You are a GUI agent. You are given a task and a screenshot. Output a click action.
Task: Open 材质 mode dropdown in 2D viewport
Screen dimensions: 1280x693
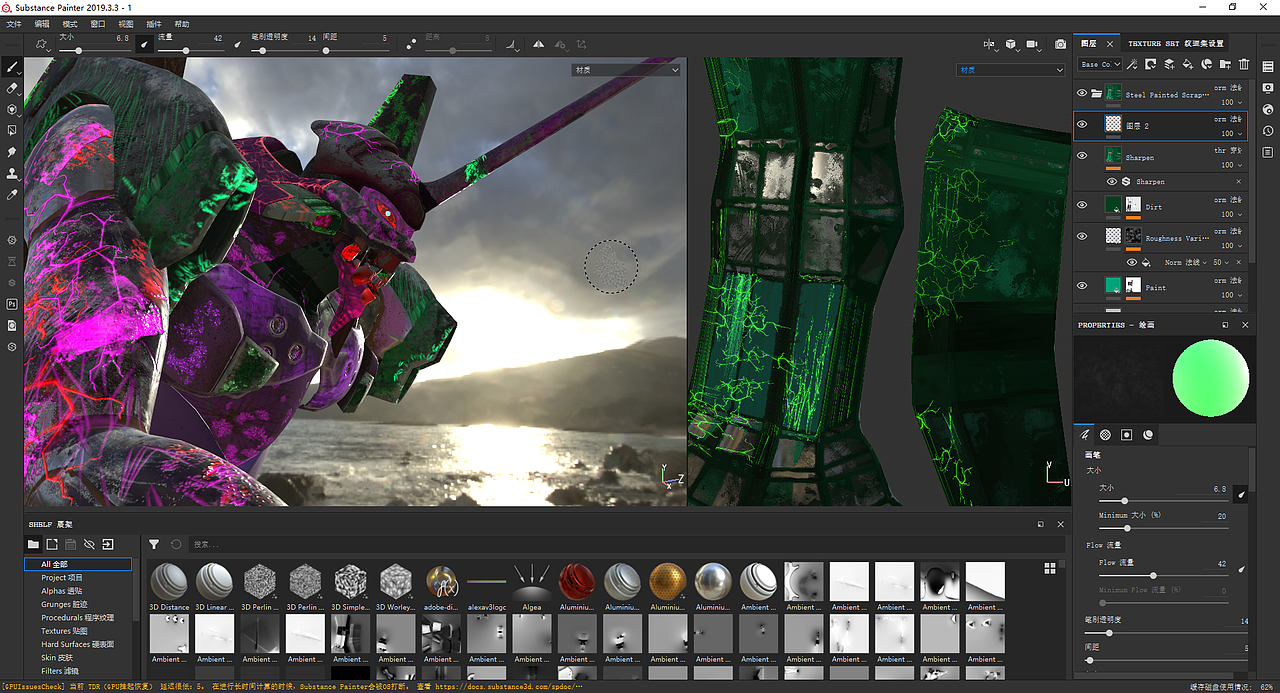coord(1011,70)
